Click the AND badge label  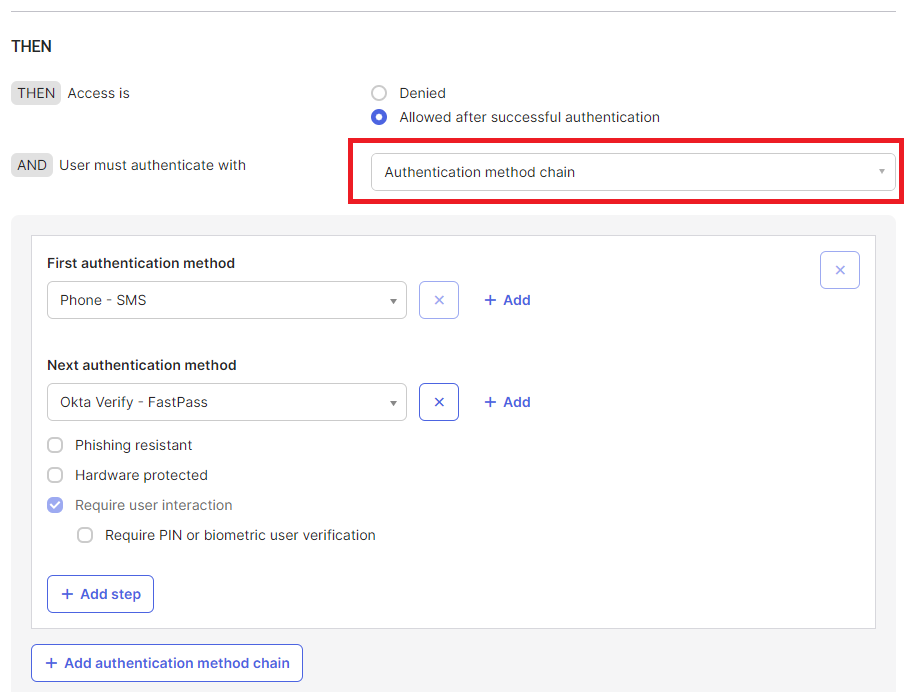(x=32, y=165)
